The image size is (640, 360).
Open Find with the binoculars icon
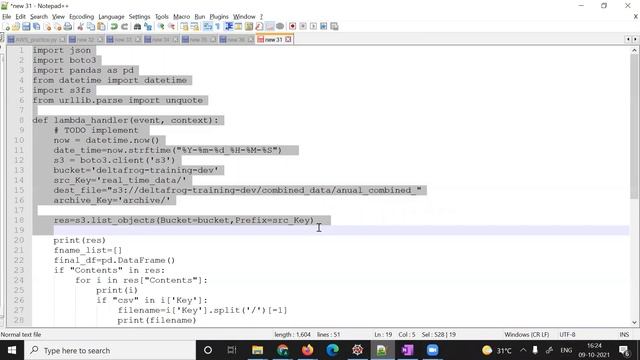(138, 27)
